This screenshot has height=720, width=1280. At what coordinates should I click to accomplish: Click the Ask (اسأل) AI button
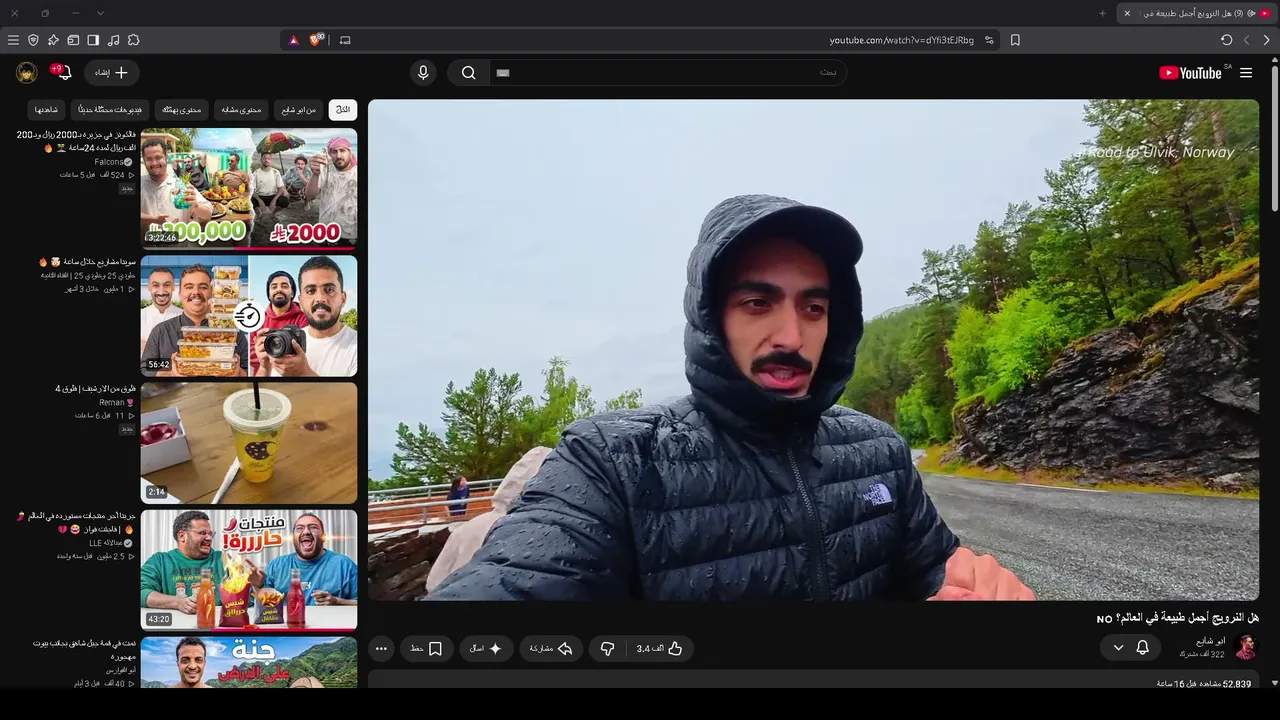coord(486,649)
